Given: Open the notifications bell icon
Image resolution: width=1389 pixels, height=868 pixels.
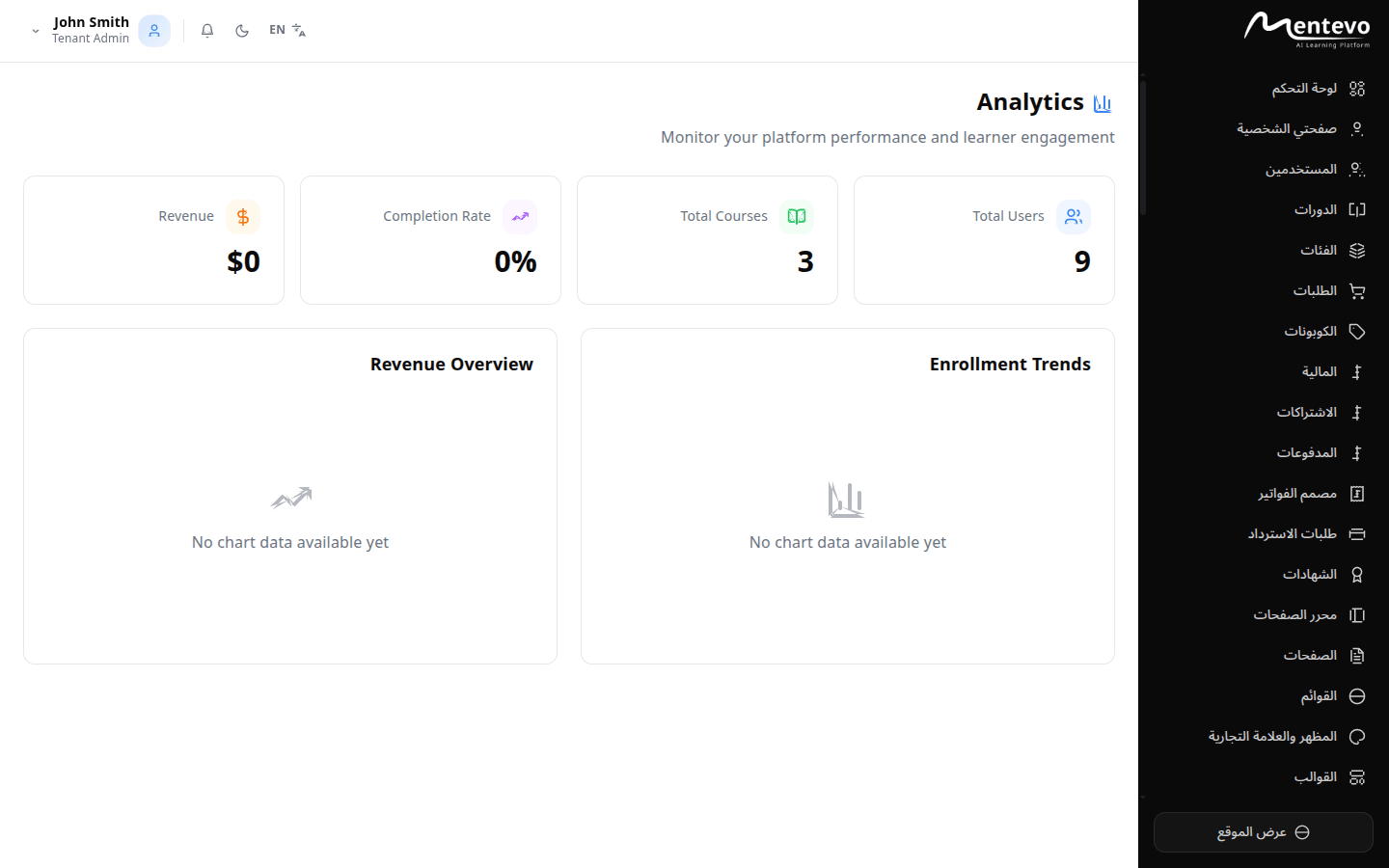Looking at the screenshot, I should [206, 30].
